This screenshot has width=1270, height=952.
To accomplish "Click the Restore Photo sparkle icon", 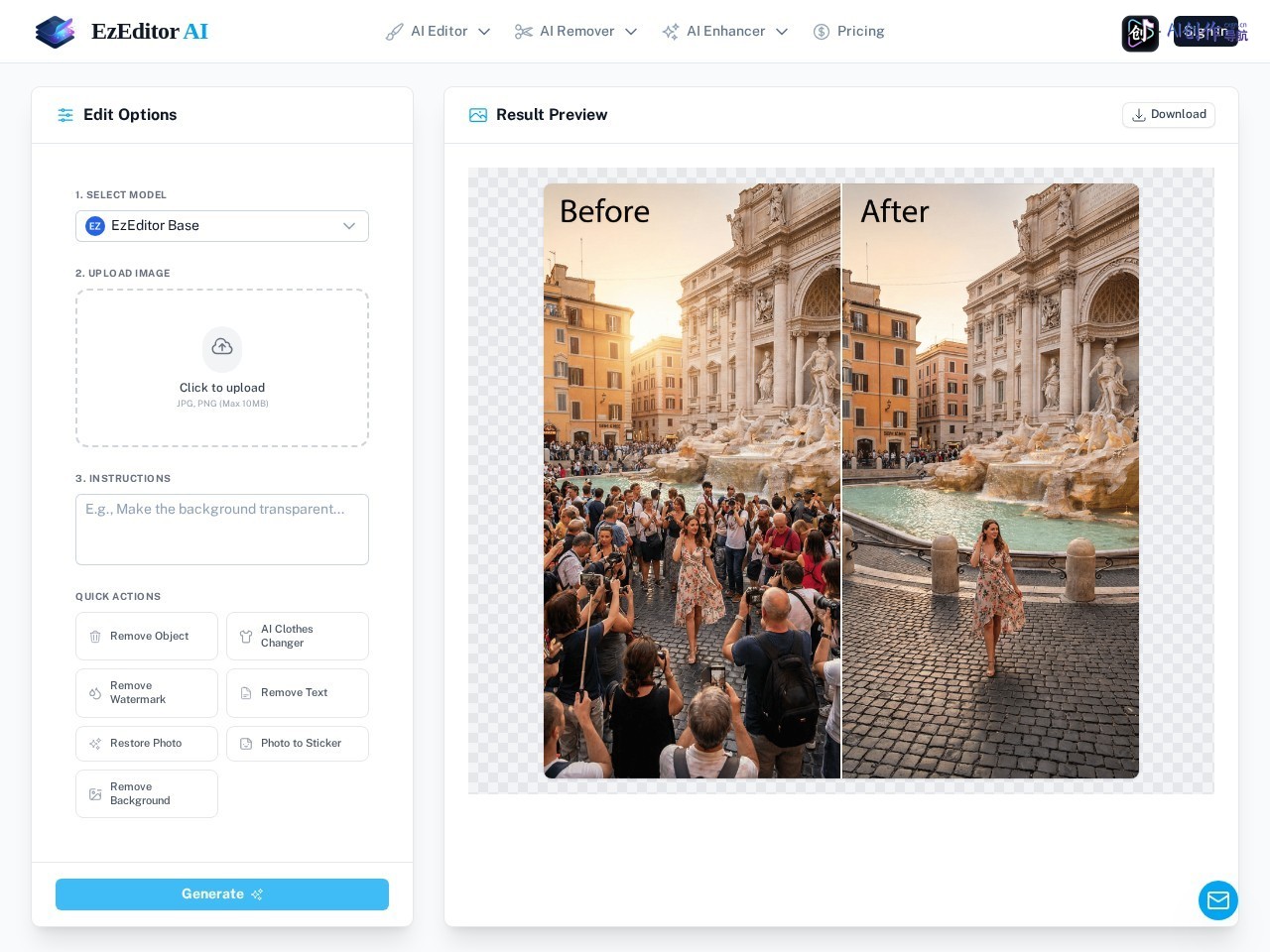I will point(95,744).
